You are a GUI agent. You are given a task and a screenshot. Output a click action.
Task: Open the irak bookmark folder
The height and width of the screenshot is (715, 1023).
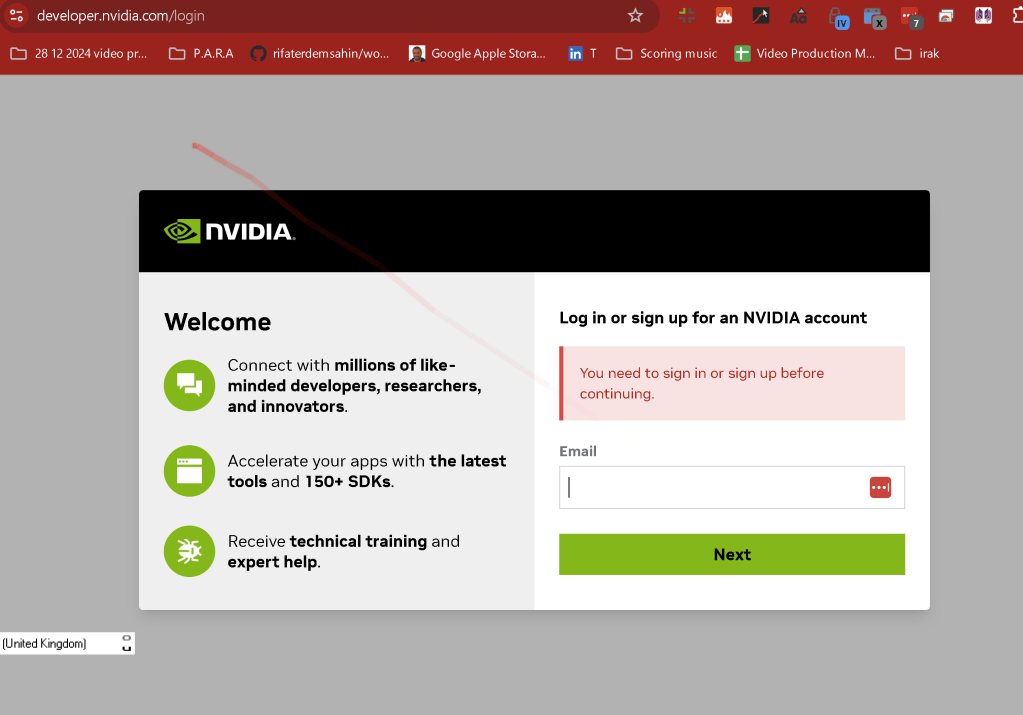point(917,53)
